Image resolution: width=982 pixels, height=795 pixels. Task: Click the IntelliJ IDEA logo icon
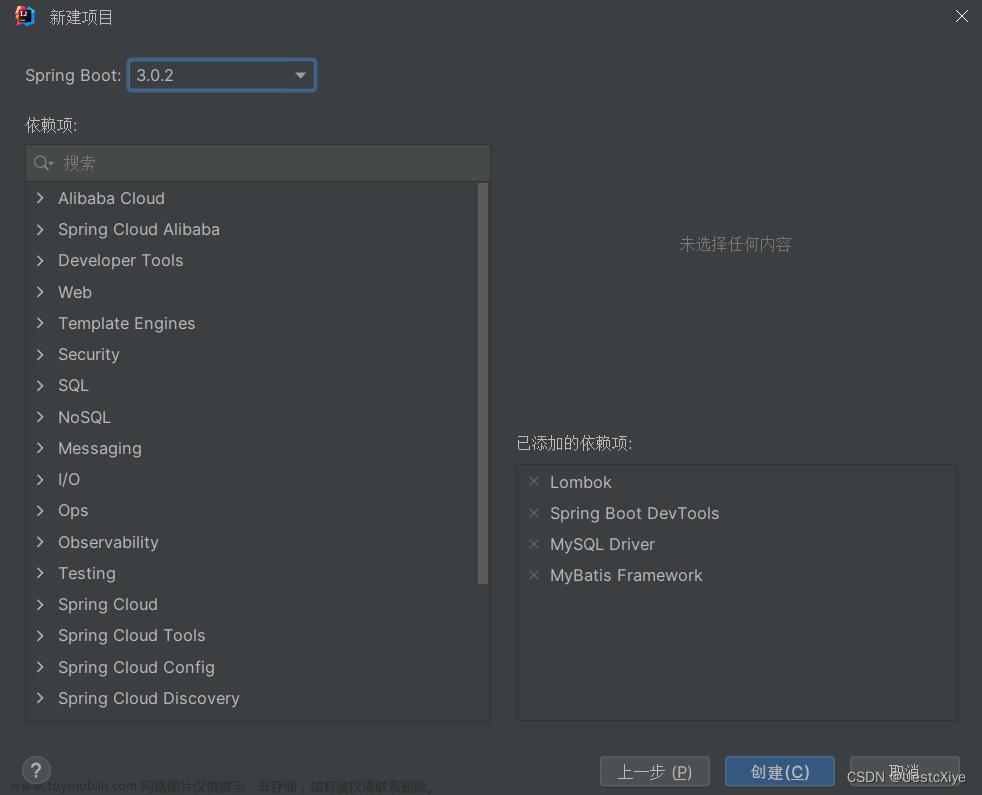pyautogui.click(x=24, y=16)
